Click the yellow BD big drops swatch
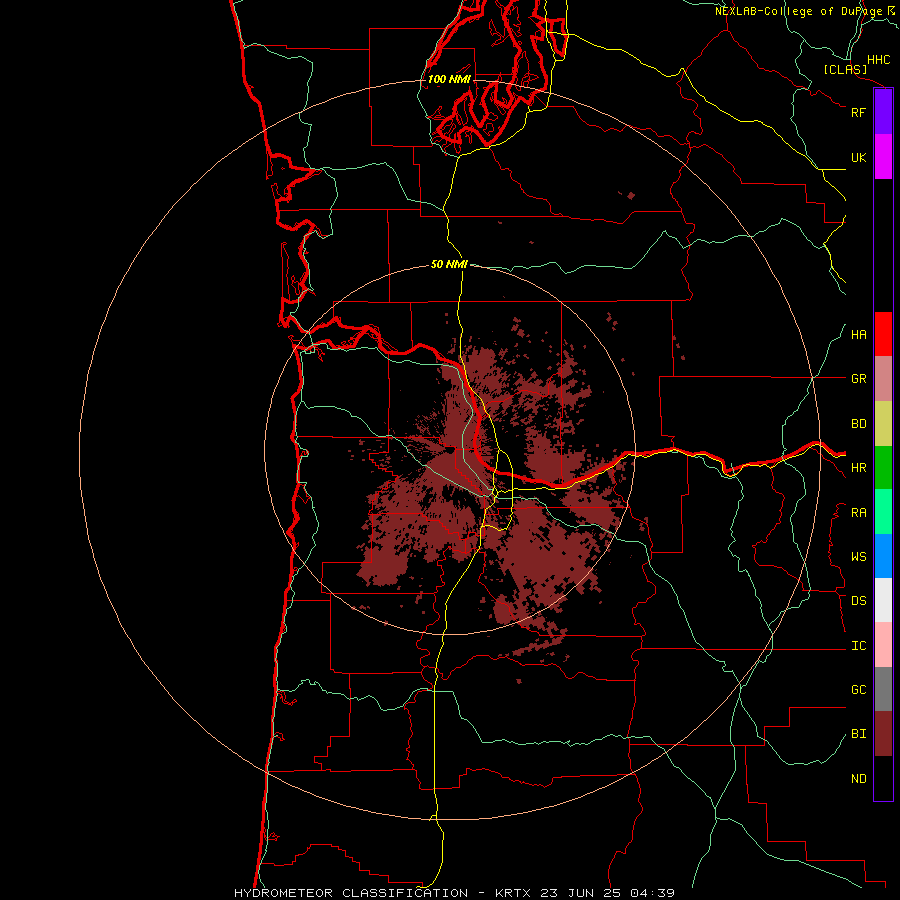The image size is (900, 900). point(883,424)
